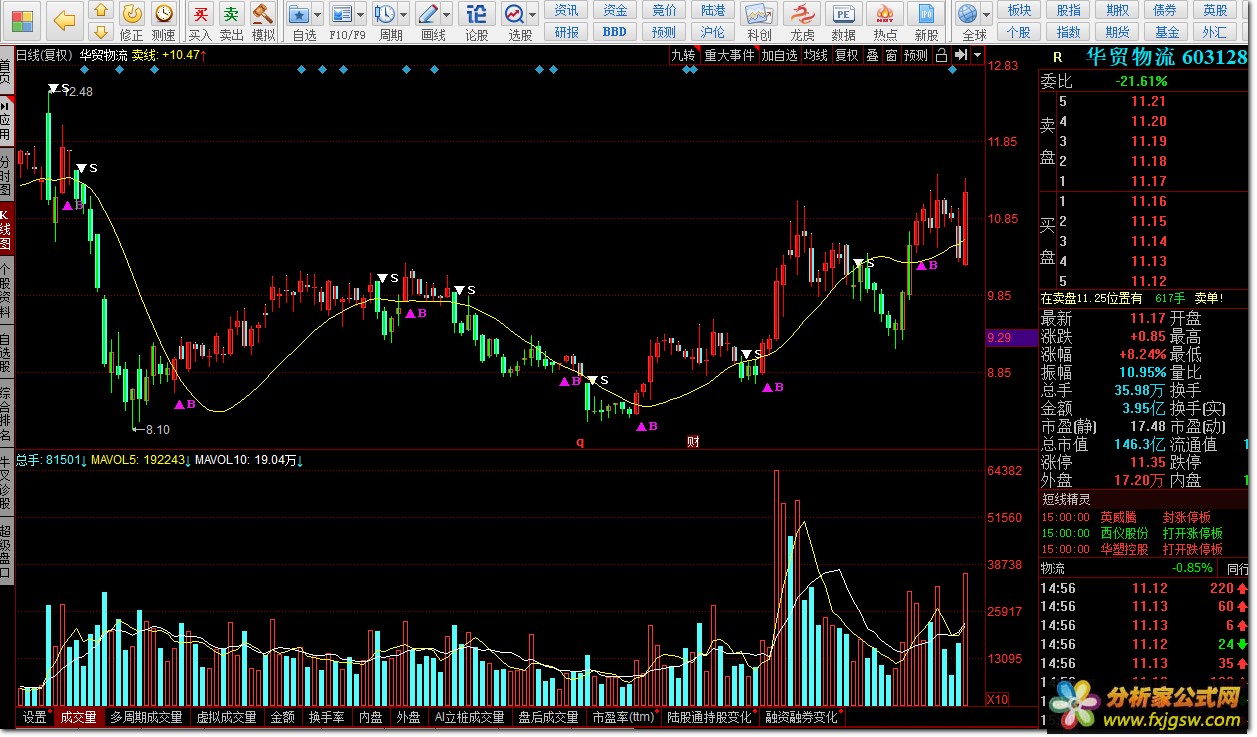Expand the F10/F9 dropdown arrow
The image size is (1257, 737).
point(361,16)
